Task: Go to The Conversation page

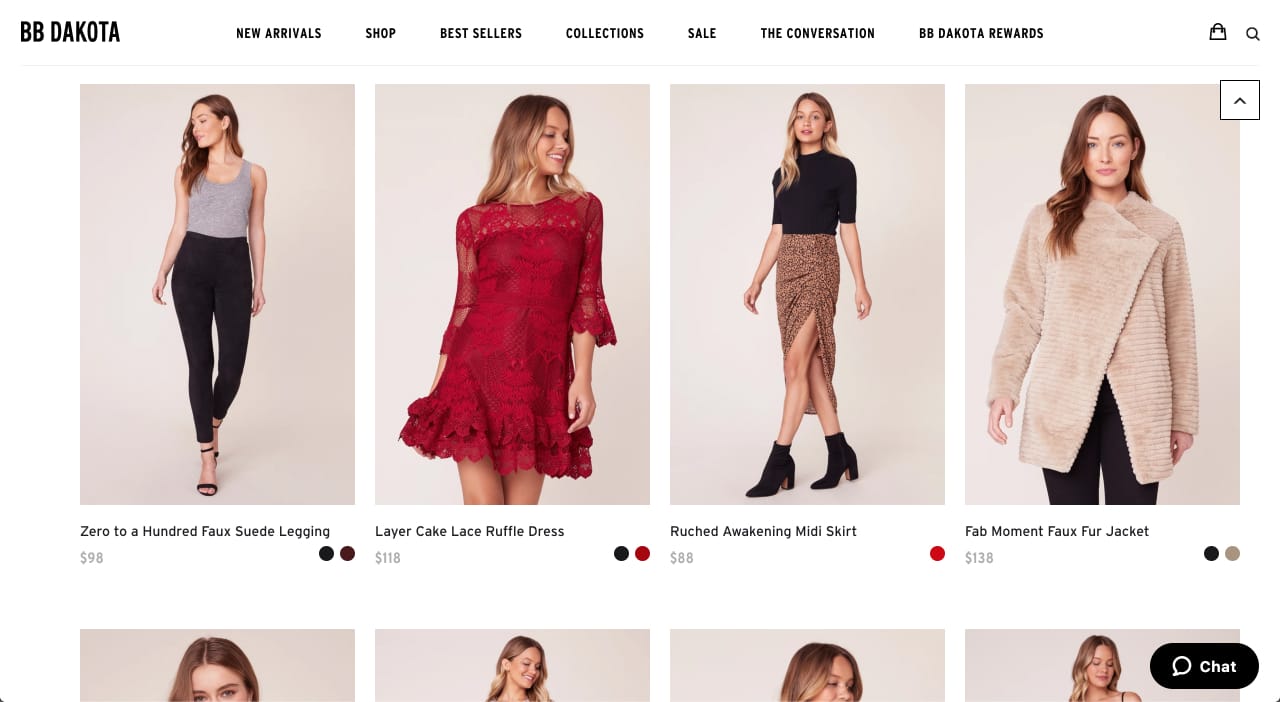Action: tap(818, 33)
